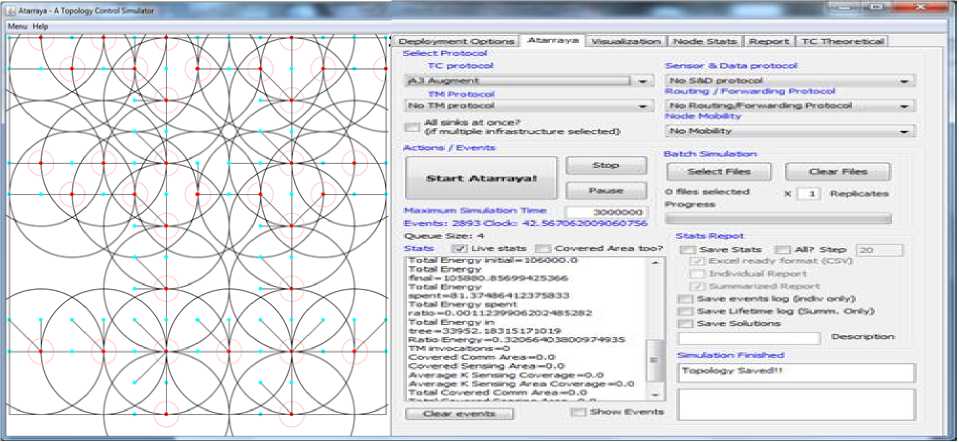The image size is (959, 442).
Task: Open the Help menu
Action: pyautogui.click(x=40, y=25)
